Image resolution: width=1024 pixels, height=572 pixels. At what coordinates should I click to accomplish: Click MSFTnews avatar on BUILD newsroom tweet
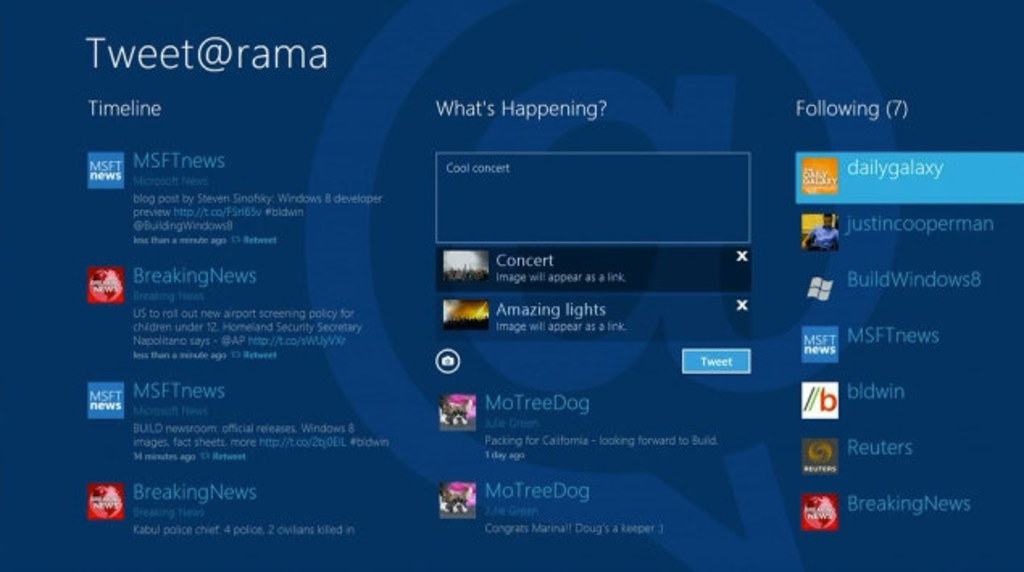(106, 400)
